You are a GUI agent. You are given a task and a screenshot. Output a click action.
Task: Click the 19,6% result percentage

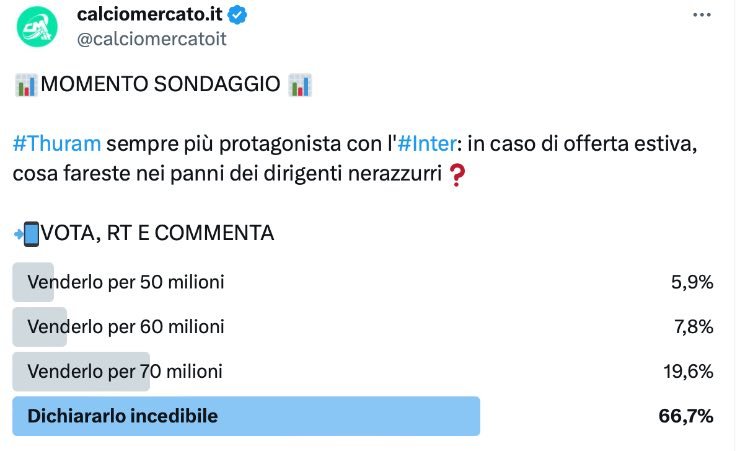coord(689,372)
